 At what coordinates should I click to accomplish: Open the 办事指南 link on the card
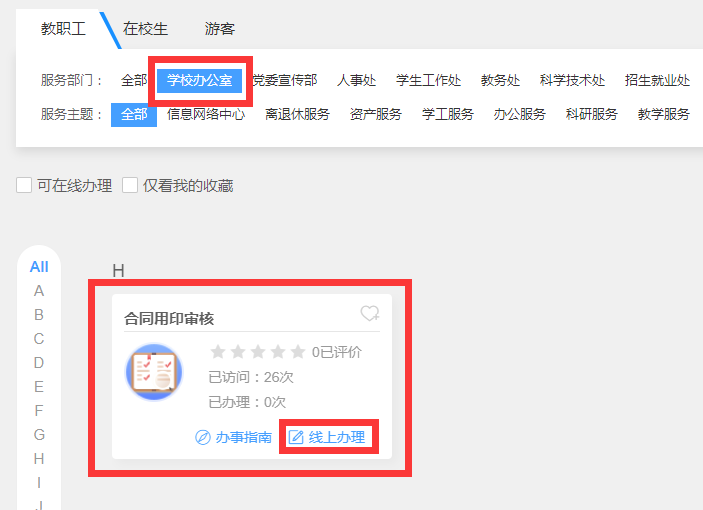coord(243,437)
